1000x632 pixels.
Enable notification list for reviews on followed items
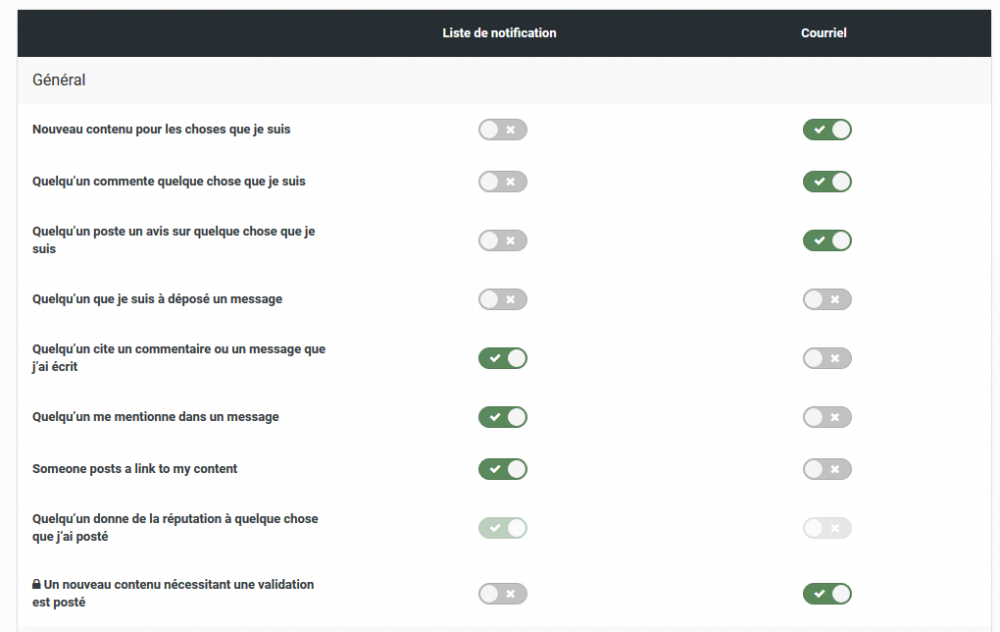point(502,241)
